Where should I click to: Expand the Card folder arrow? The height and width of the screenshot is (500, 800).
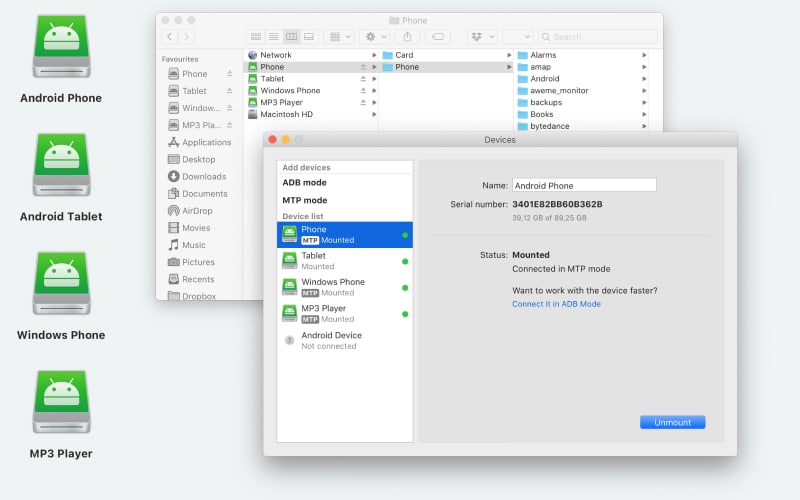[509, 55]
